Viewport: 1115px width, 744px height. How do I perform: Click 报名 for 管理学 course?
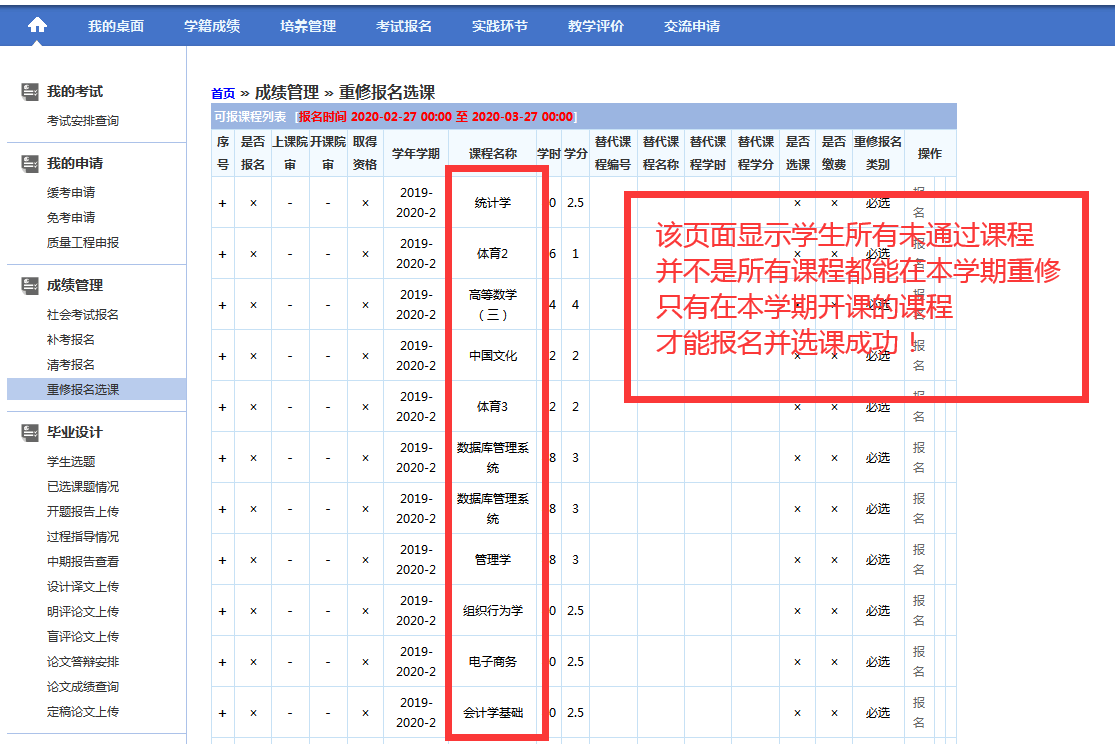919,559
